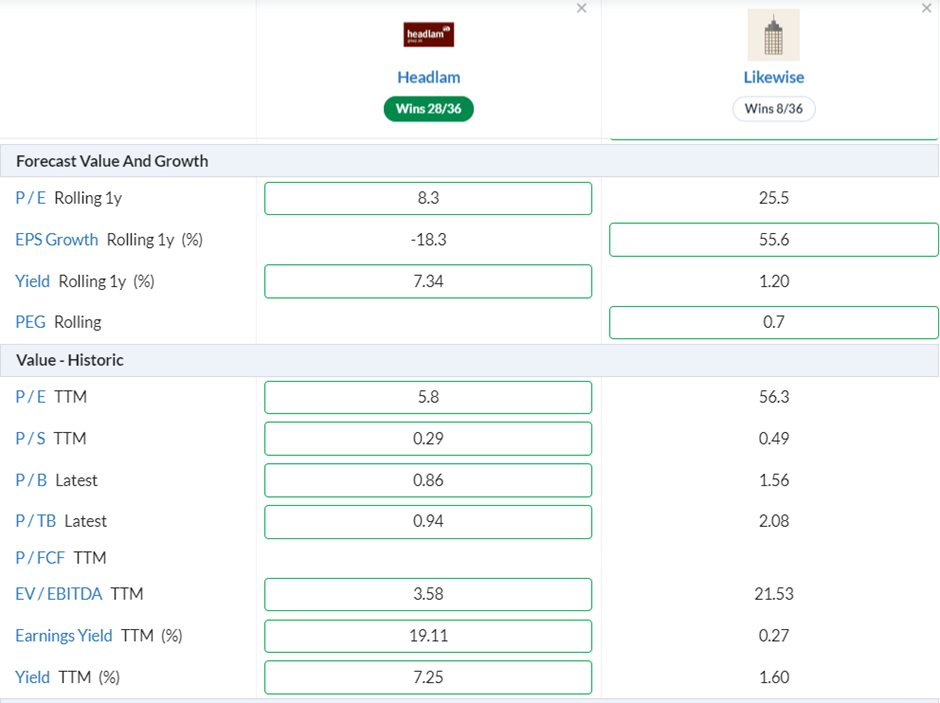
Task: Open the P/TB metric link
Action: (36, 521)
